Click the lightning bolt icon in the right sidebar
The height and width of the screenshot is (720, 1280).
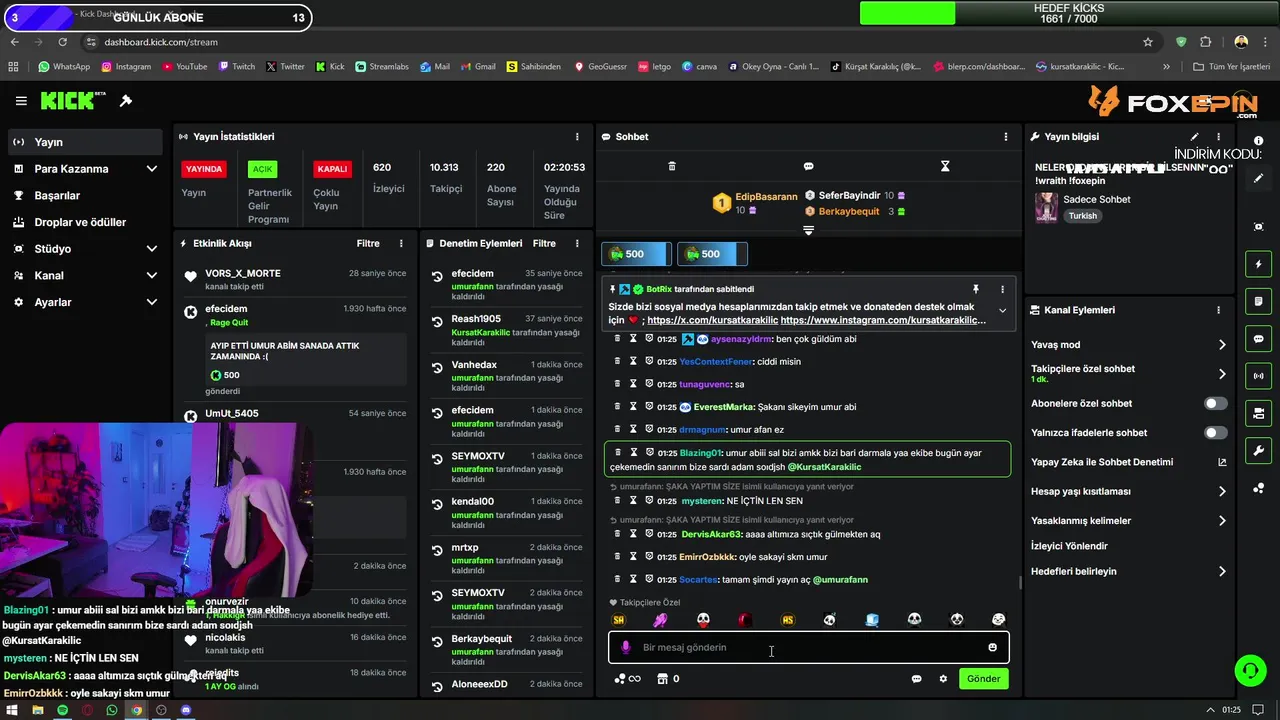(1258, 264)
